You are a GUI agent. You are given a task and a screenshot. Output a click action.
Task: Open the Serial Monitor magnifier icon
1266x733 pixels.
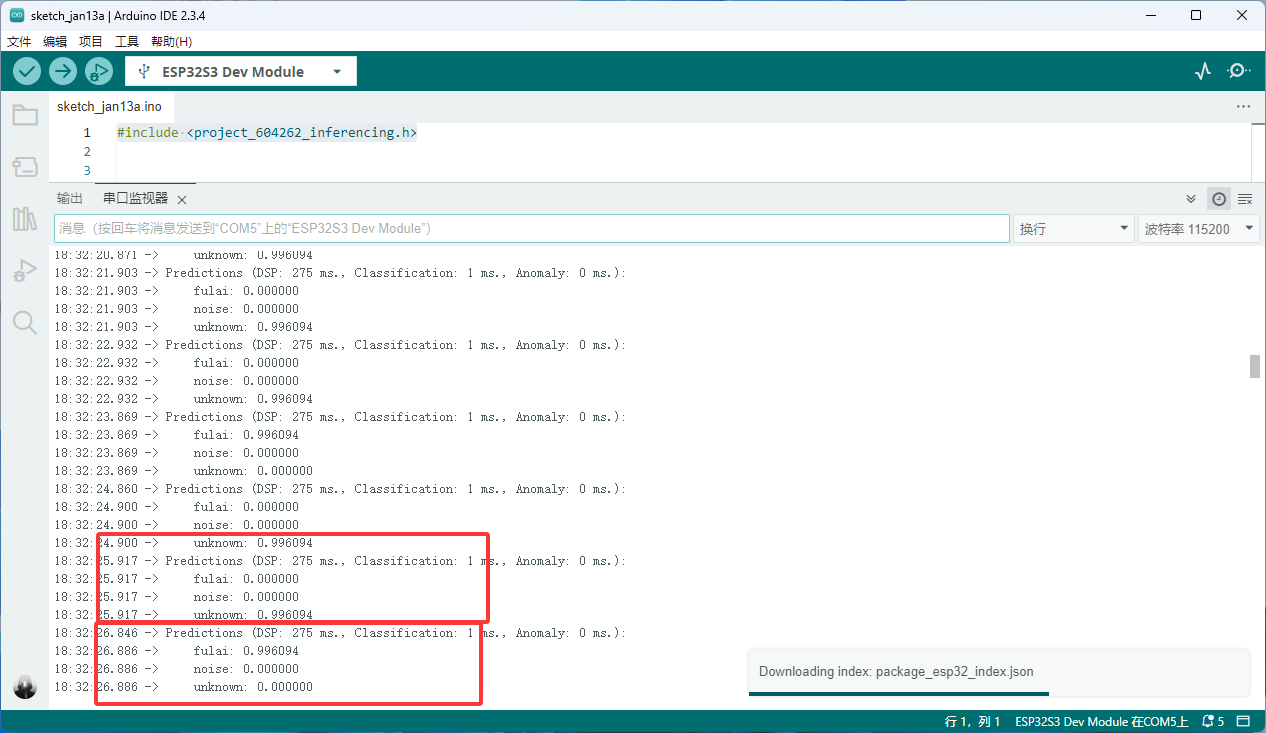1239,71
